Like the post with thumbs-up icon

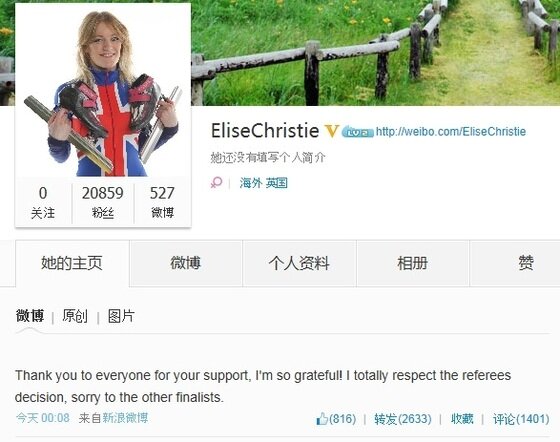[336, 418]
